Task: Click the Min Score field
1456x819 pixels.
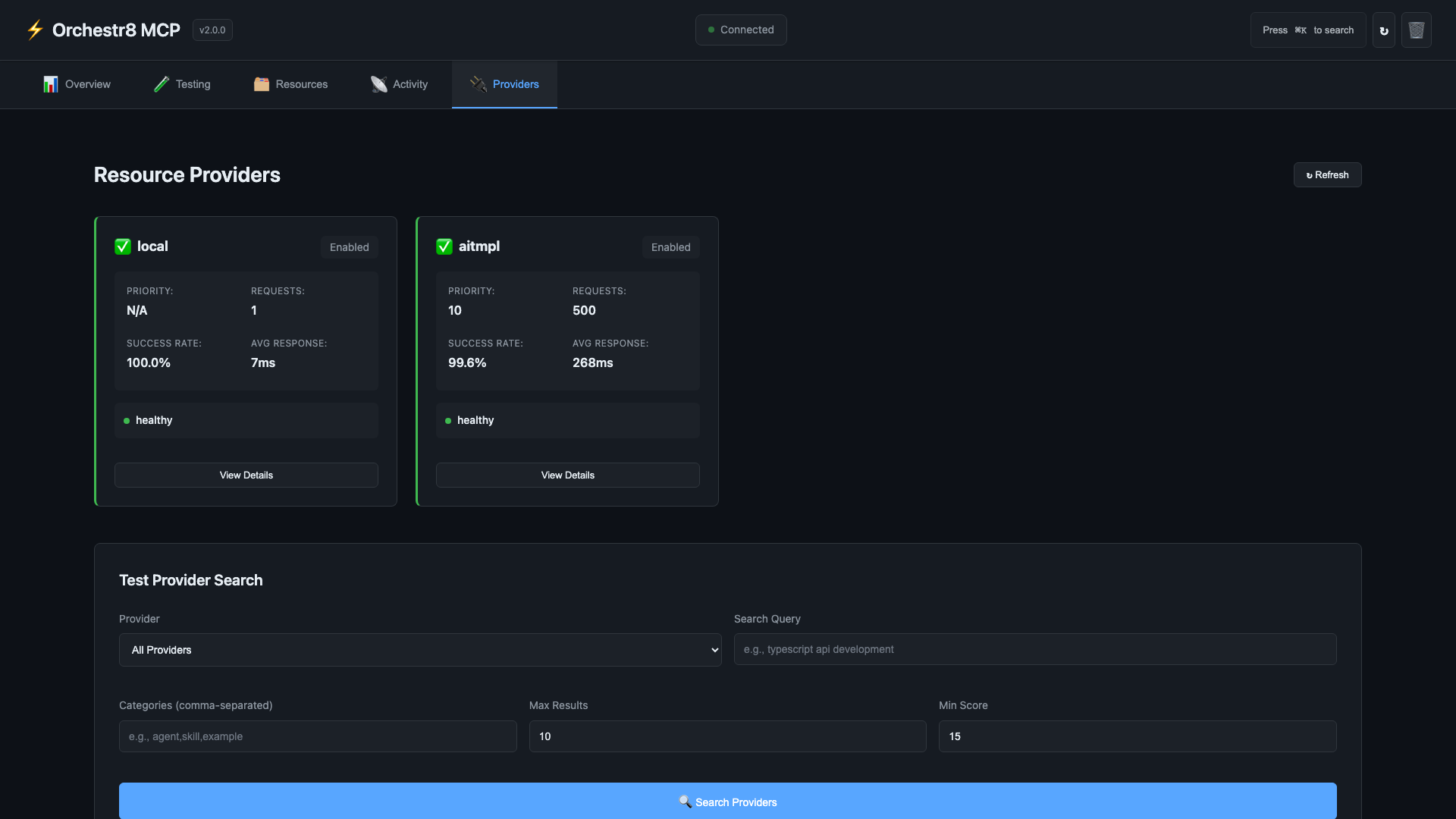Action: click(x=1137, y=736)
